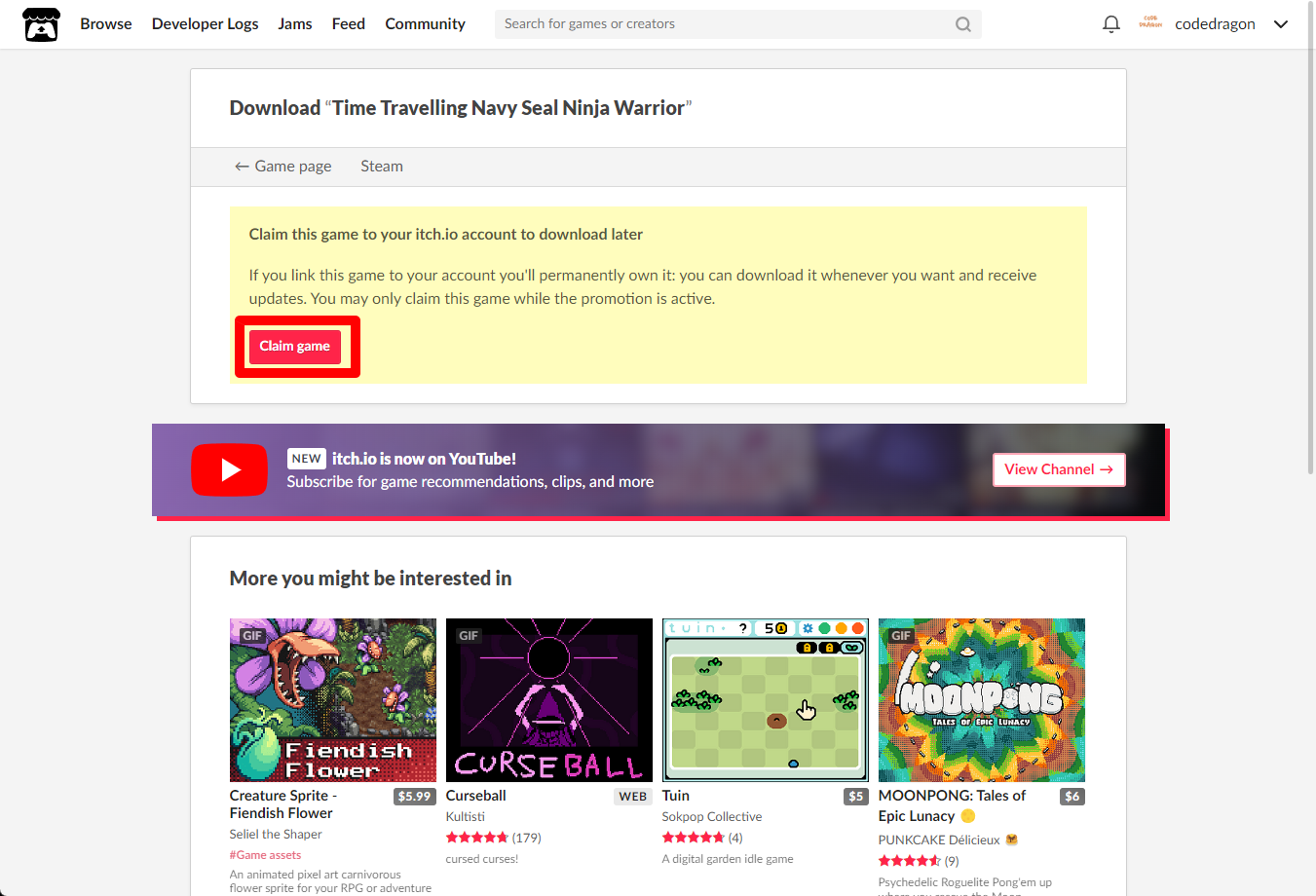Click the page vertical scrollbar
Screen dimensions: 1316x896
pos(1309,238)
